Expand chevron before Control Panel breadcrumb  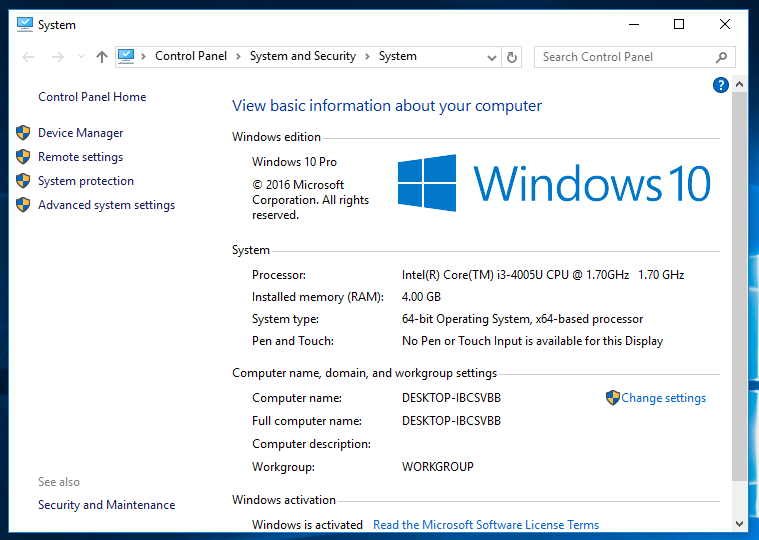143,57
